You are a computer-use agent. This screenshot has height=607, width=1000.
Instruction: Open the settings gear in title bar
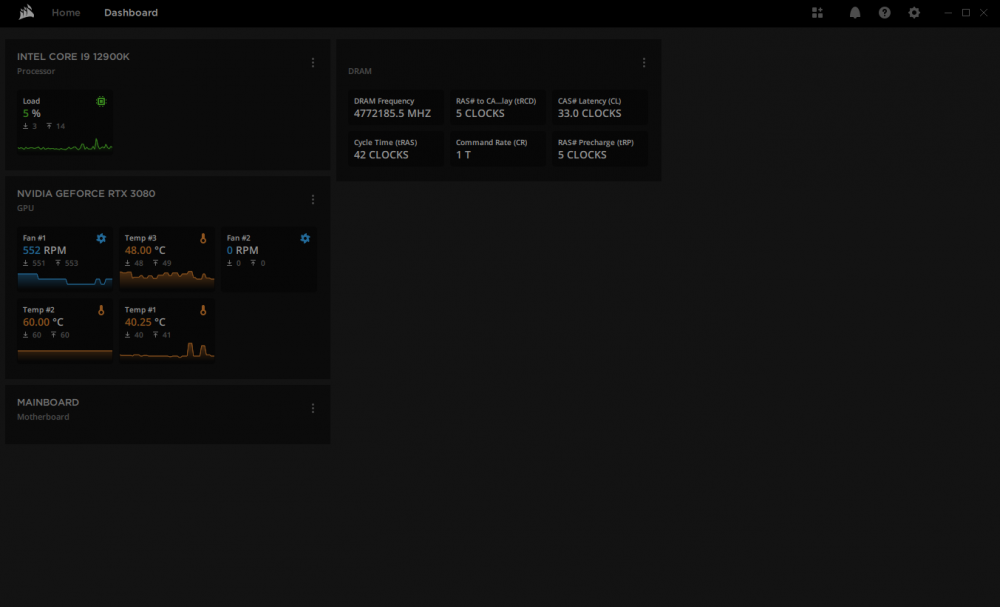coord(914,13)
